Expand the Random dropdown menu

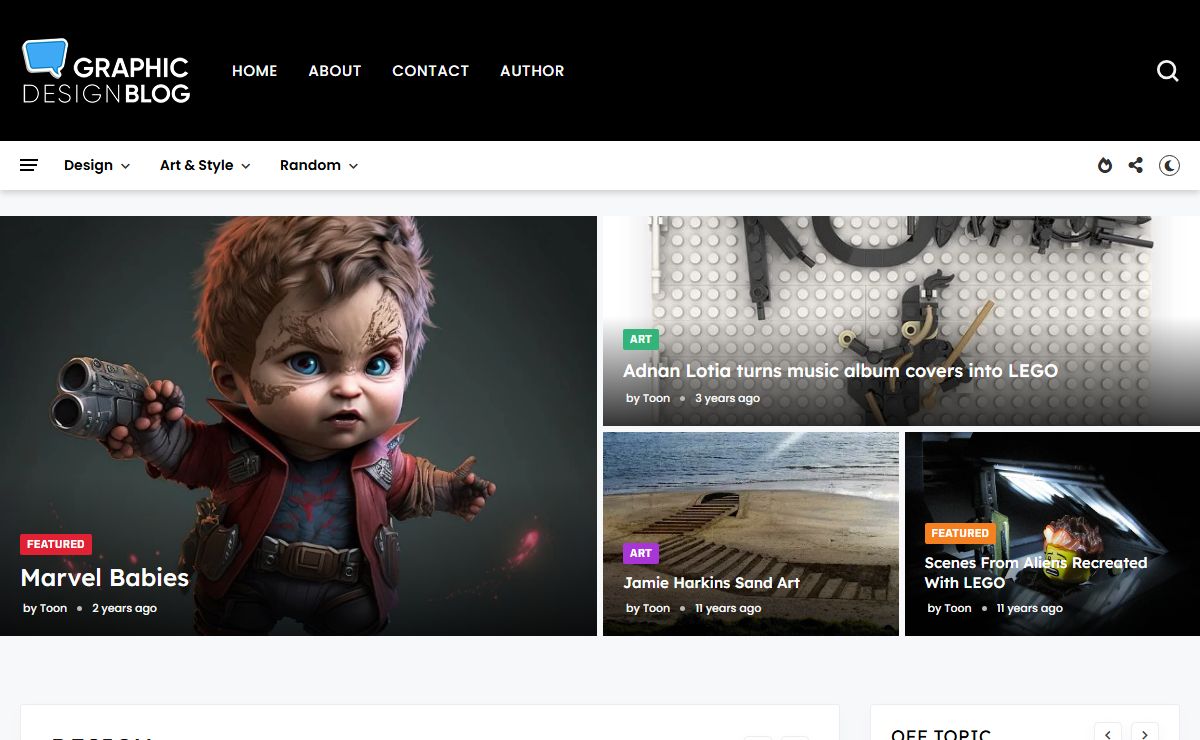tap(319, 165)
